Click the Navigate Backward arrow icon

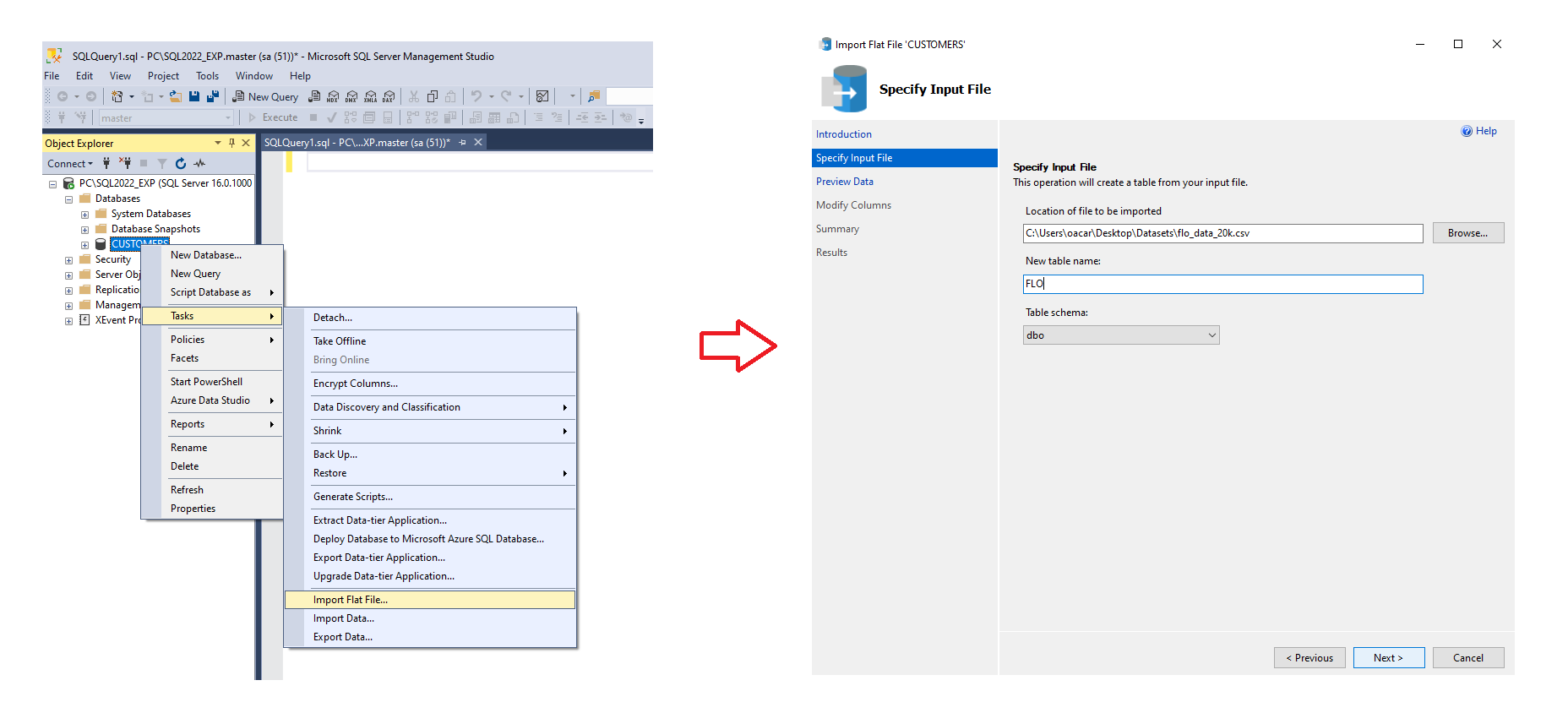tap(63, 96)
